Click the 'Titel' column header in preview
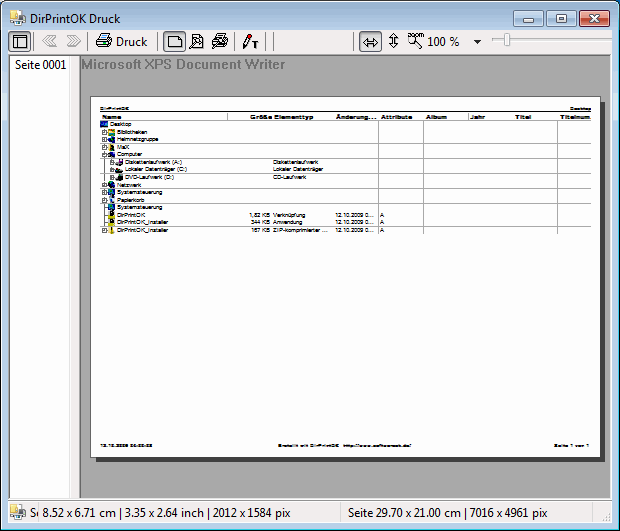This screenshot has width=620, height=531. (x=523, y=117)
